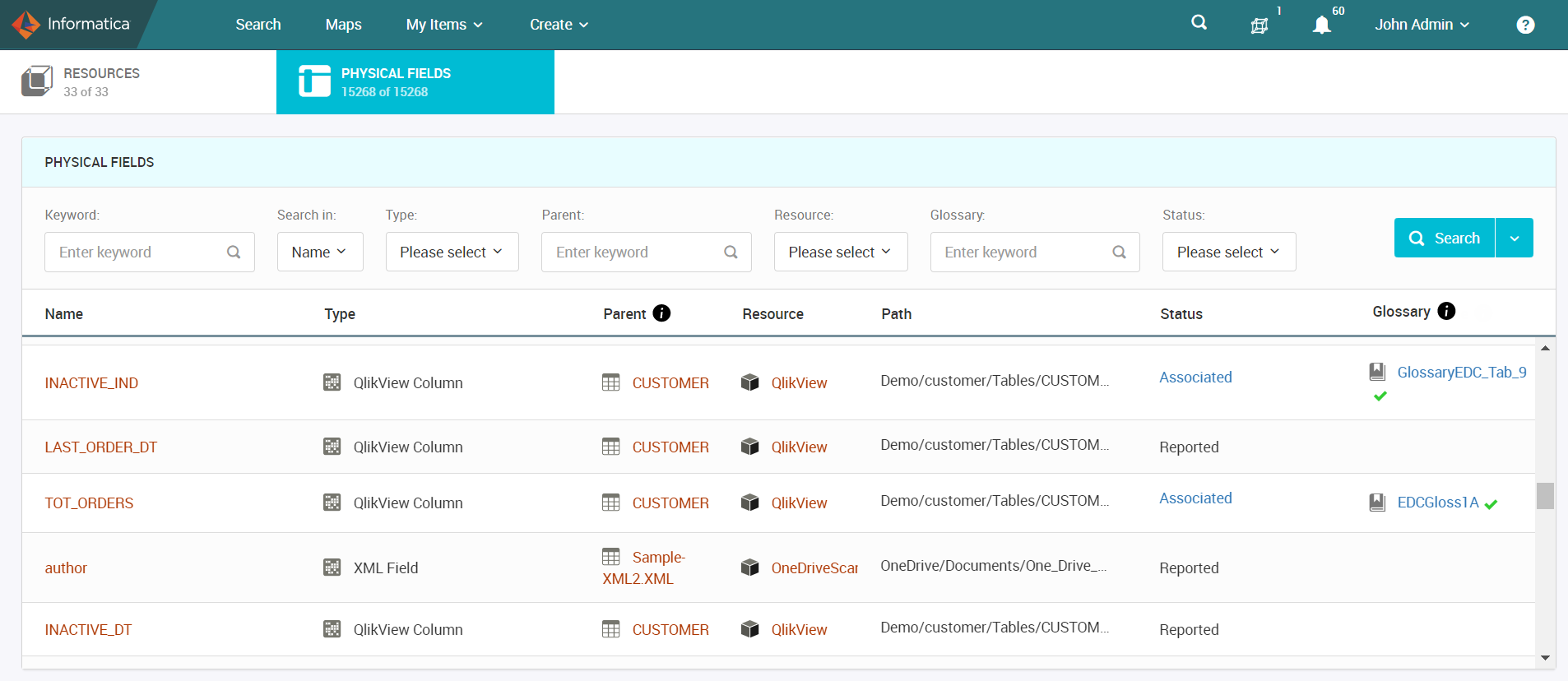Click the QlikView cube icon in LAST_ORDER_DT row
The image size is (1568, 681).
pos(750,447)
